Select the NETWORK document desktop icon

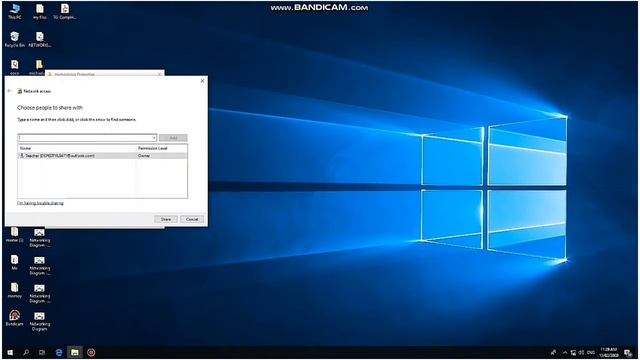[40, 40]
